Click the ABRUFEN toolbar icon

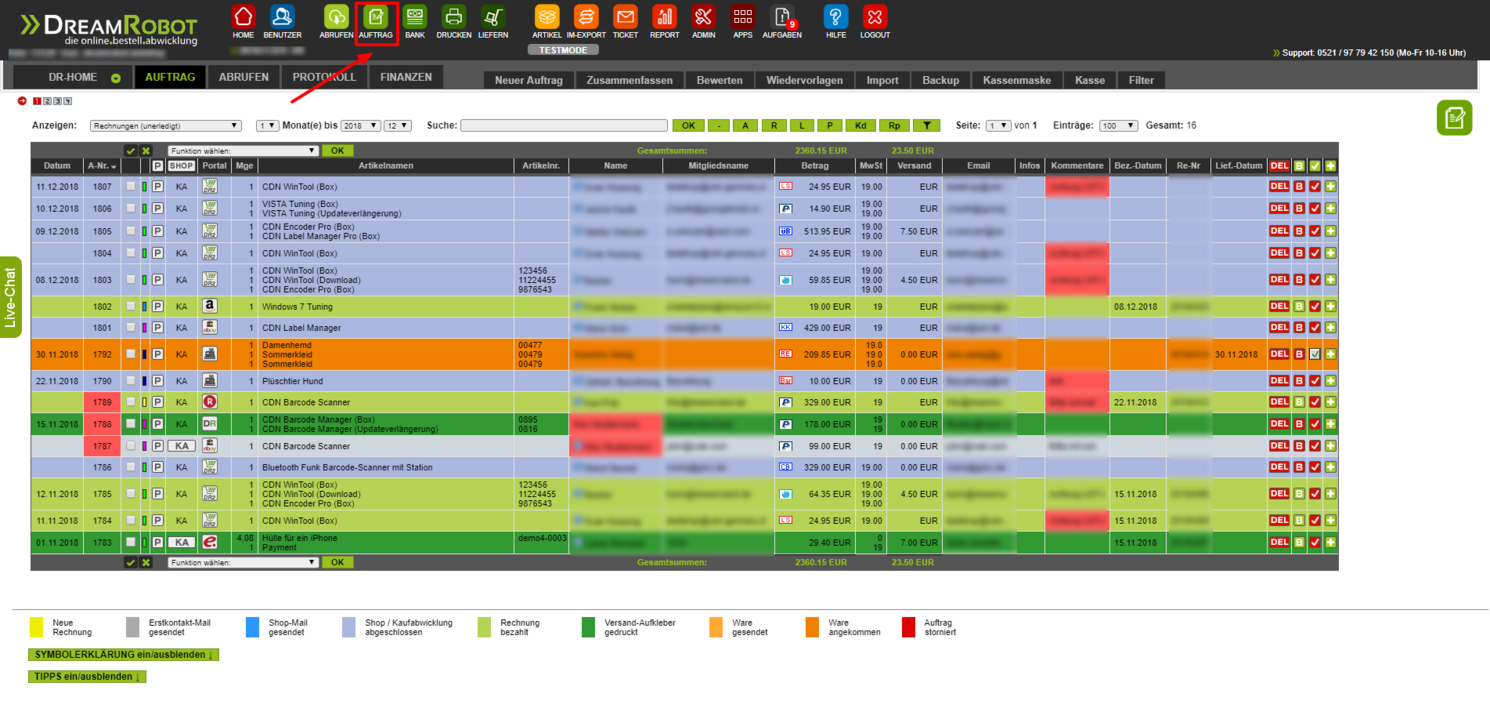336,17
